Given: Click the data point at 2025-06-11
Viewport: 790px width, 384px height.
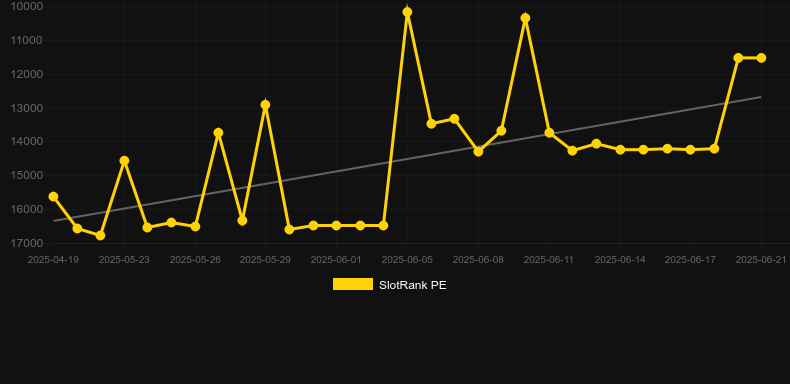Looking at the screenshot, I should (x=549, y=133).
